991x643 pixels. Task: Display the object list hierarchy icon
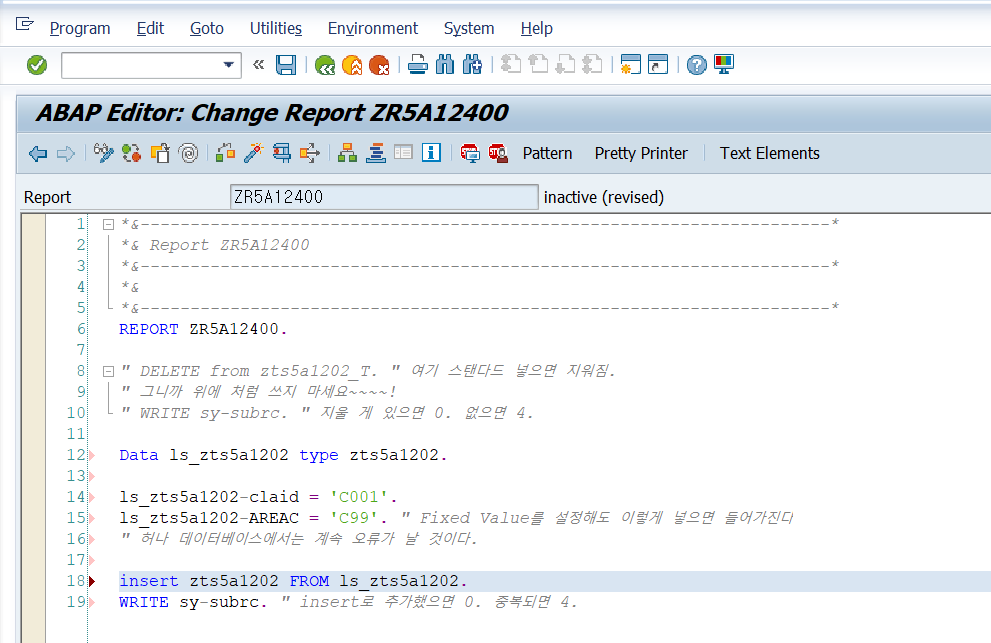click(347, 153)
